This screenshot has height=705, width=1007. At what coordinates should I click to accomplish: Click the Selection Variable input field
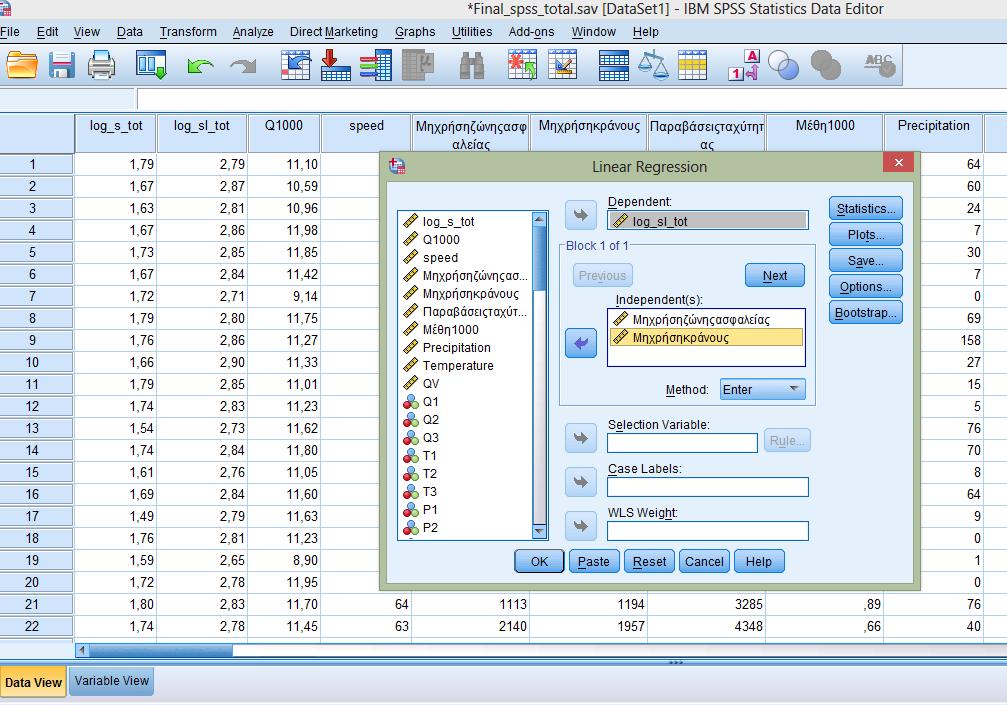point(682,442)
